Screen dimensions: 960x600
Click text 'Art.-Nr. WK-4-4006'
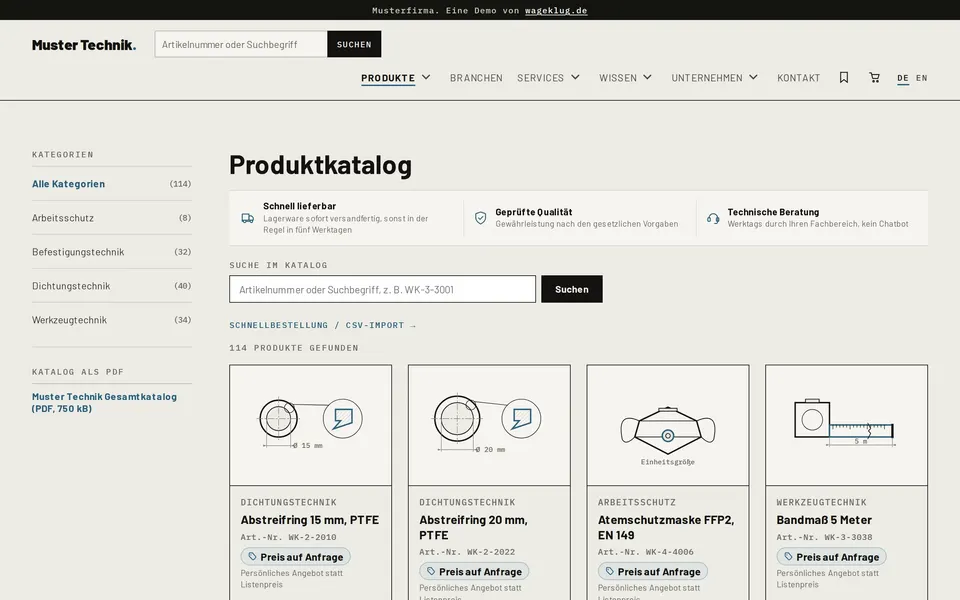coord(646,552)
